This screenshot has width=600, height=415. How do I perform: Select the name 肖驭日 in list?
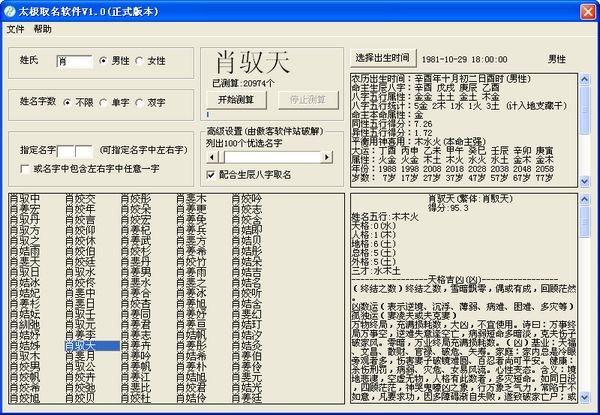click(x=24, y=273)
